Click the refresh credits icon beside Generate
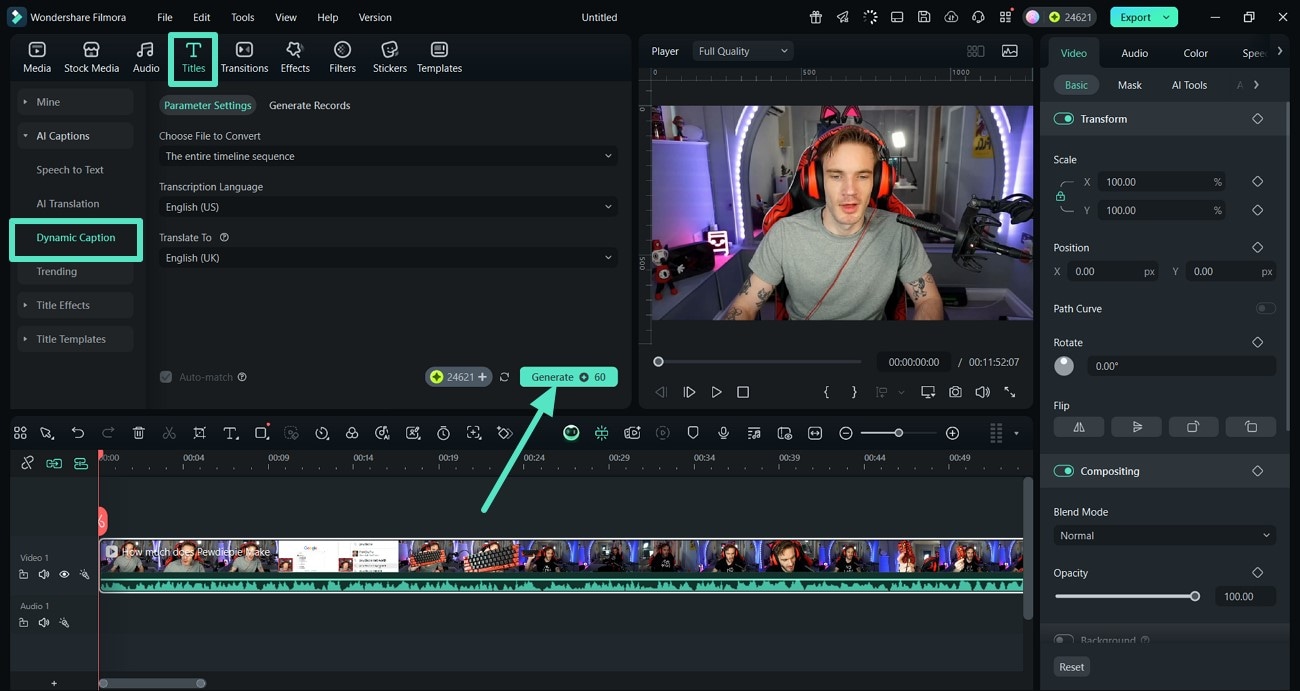This screenshot has height=691, width=1300. coord(504,377)
